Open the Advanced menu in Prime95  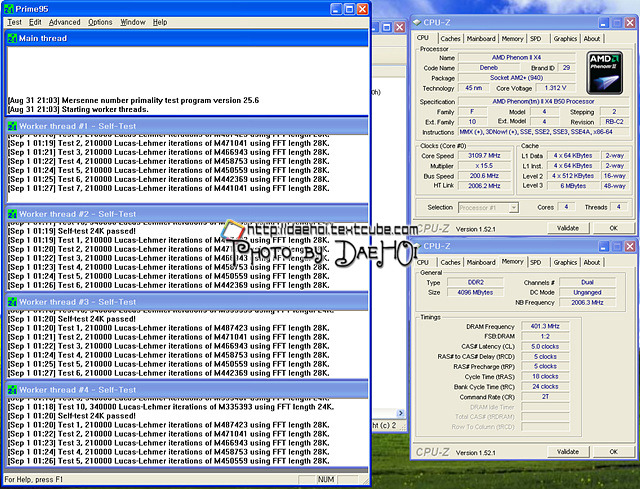click(x=64, y=22)
